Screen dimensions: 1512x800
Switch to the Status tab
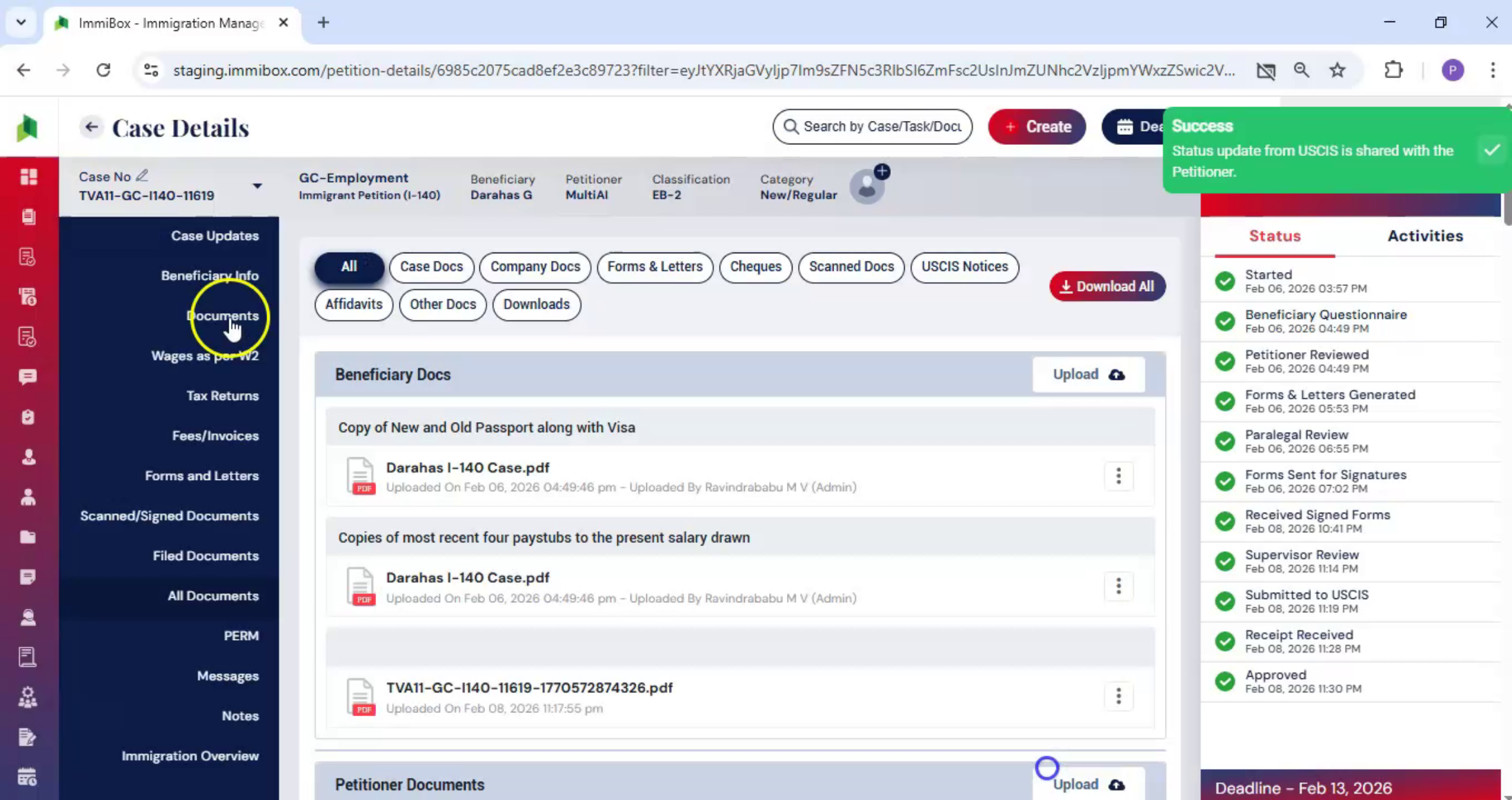point(1274,236)
